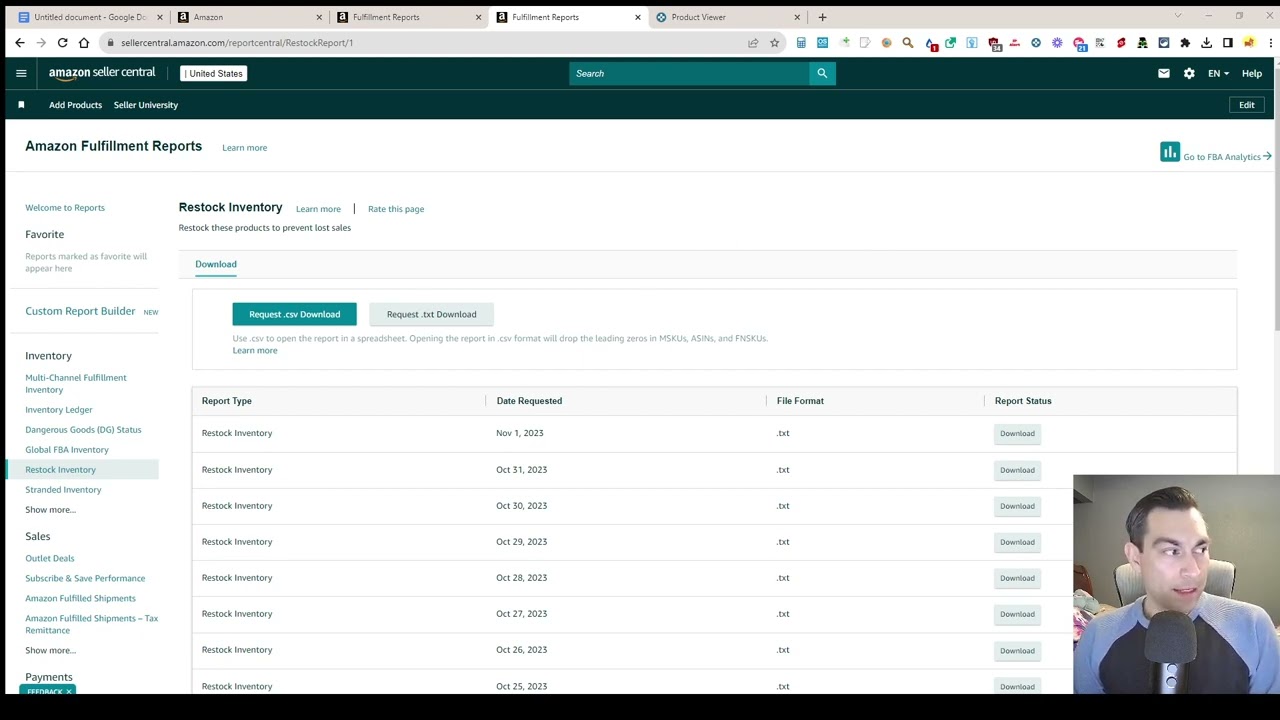
Task: Bookmark this page with the star icon
Action: [x=774, y=43]
